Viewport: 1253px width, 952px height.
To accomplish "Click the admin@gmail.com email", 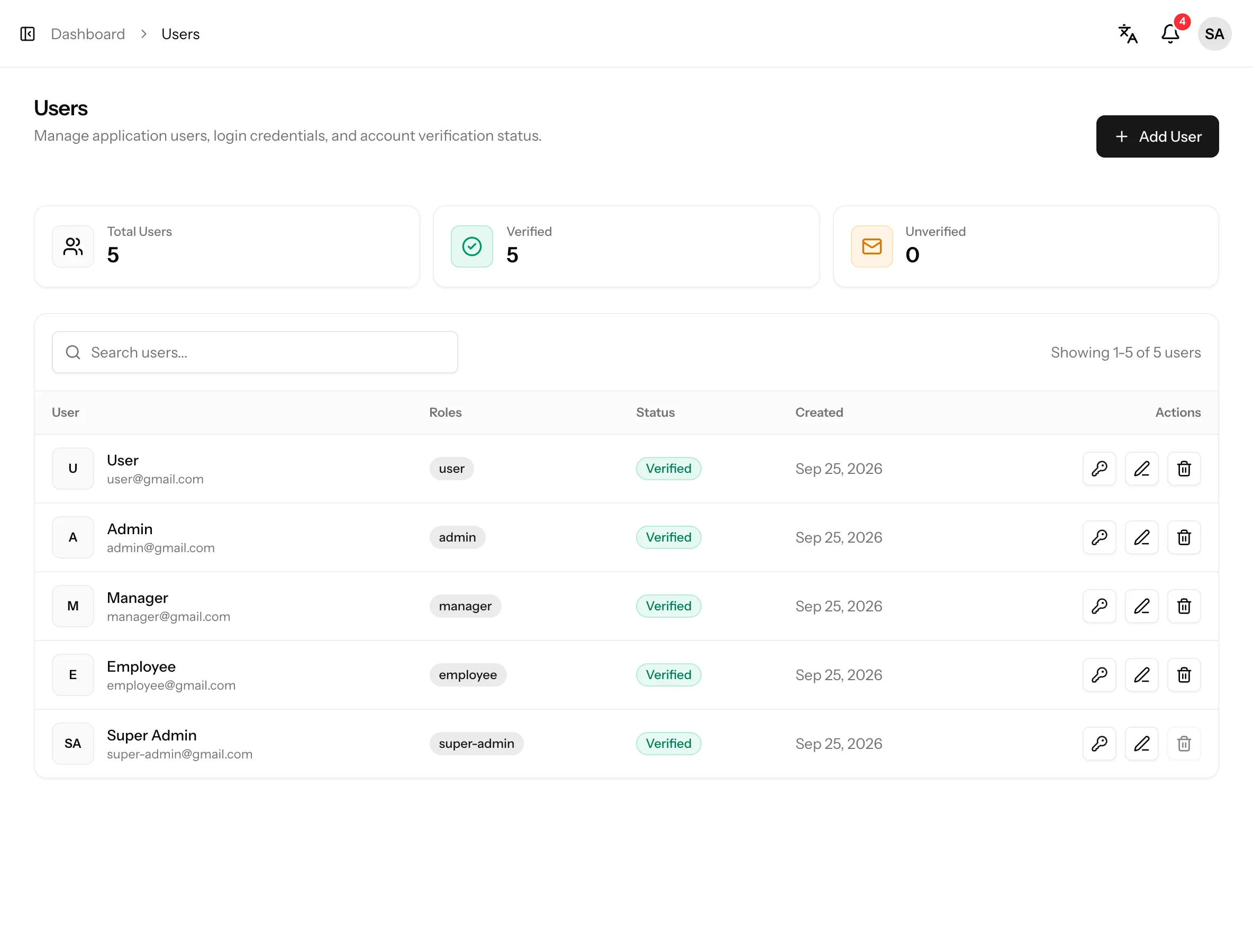I will [160, 548].
